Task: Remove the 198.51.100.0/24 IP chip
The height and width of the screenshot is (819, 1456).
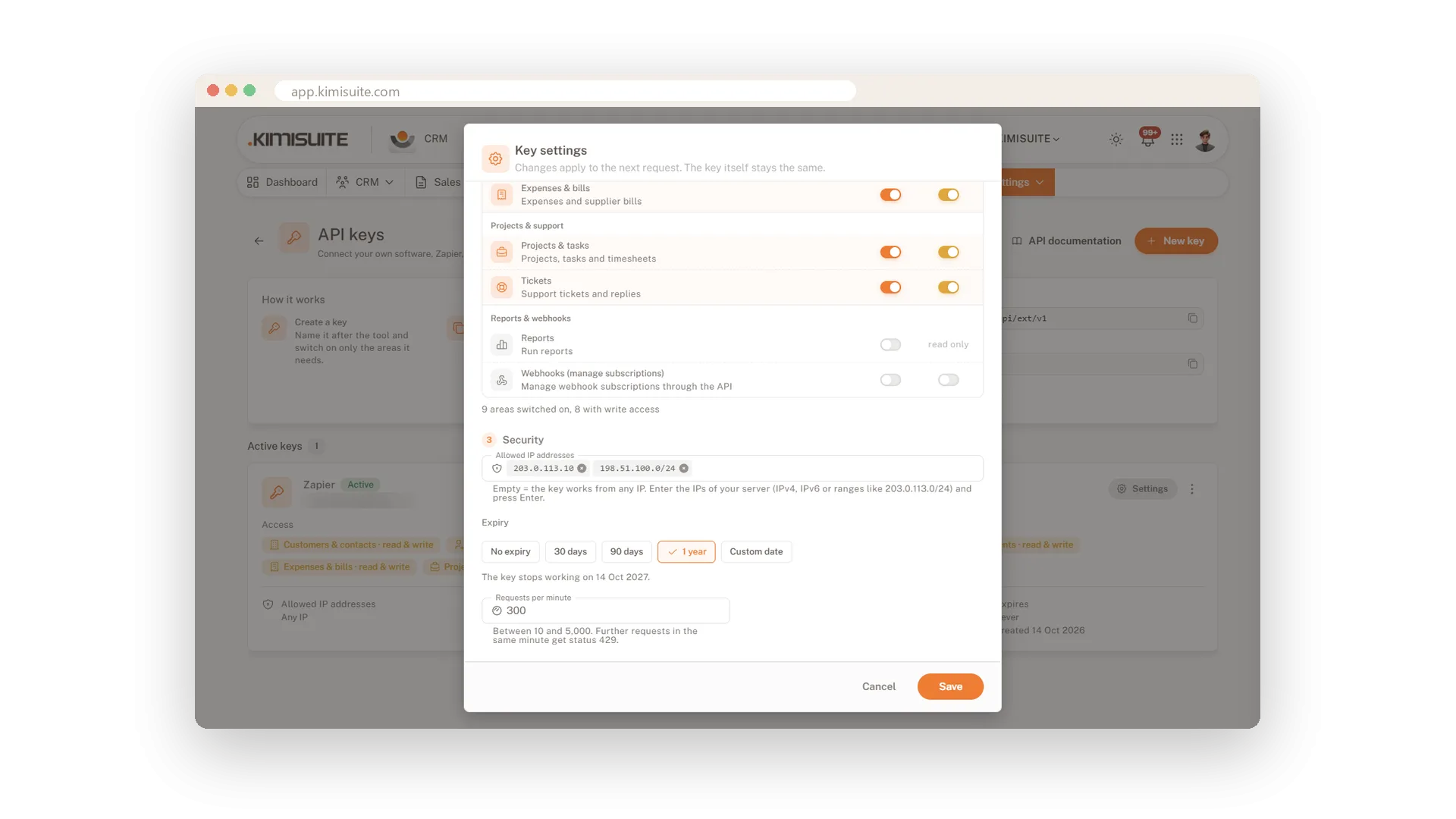Action: point(684,469)
